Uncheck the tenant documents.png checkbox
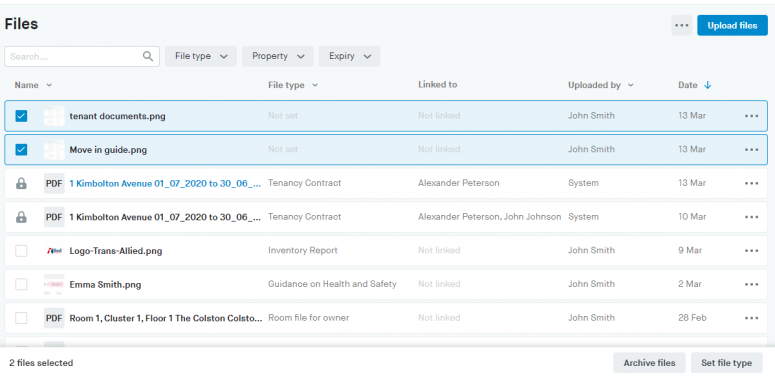The image size is (775, 377). pyautogui.click(x=21, y=116)
